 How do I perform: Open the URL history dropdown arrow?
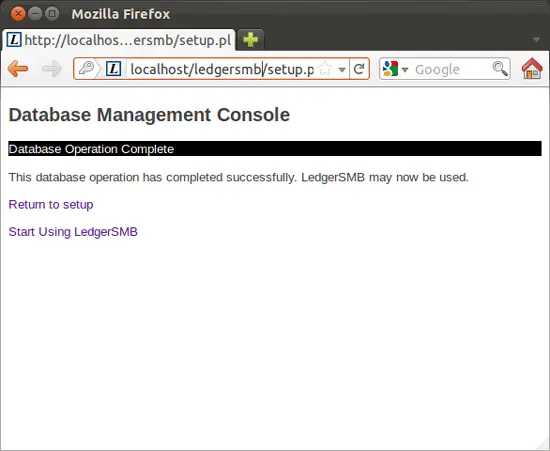(342, 69)
